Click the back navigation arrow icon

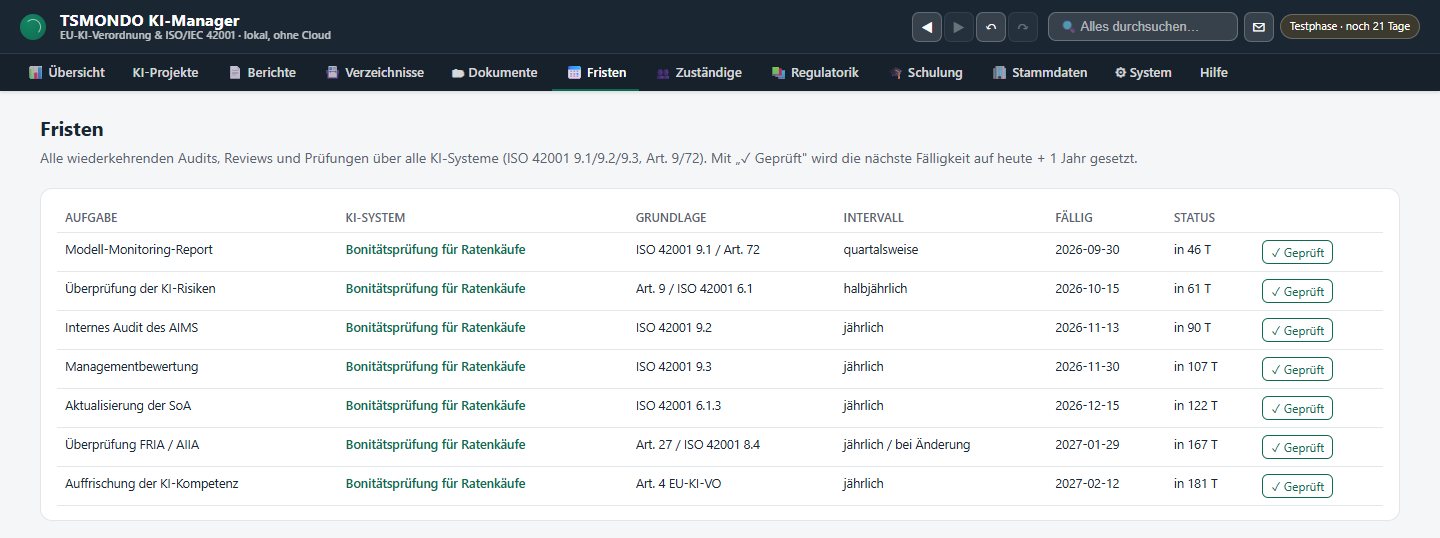coord(927,27)
